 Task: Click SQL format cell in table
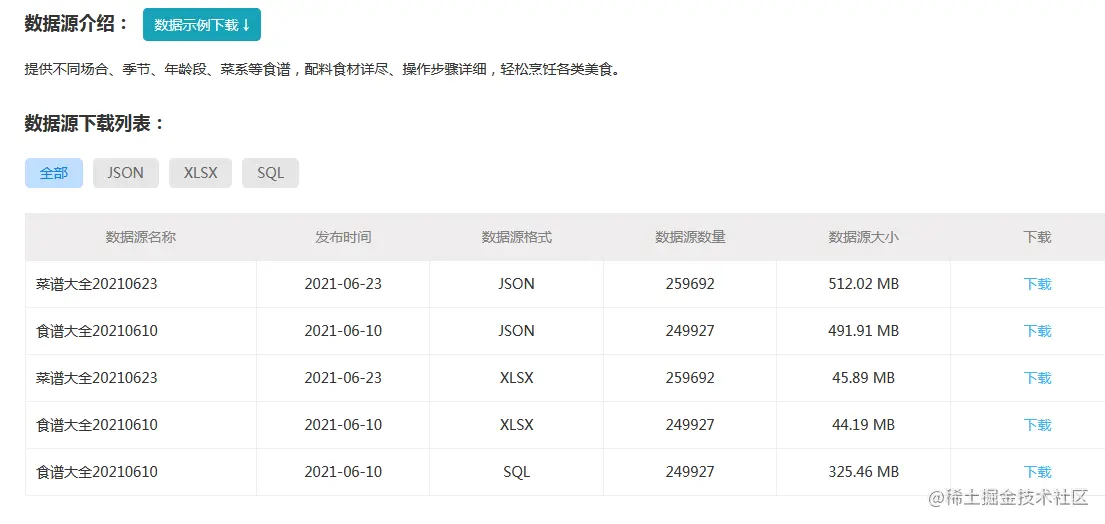tap(516, 472)
